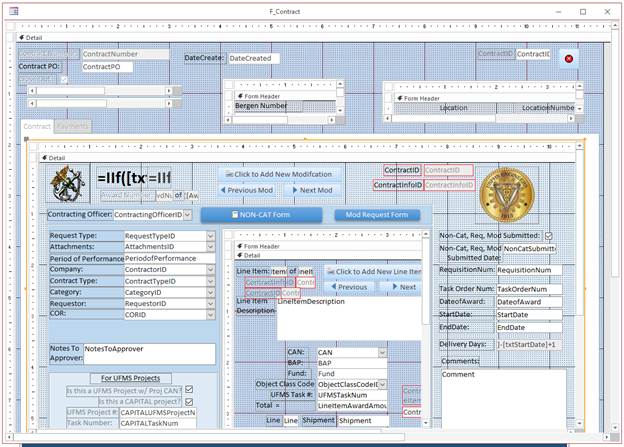Click the TaskOrderNum text field
The image size is (624, 447).
(x=529, y=289)
